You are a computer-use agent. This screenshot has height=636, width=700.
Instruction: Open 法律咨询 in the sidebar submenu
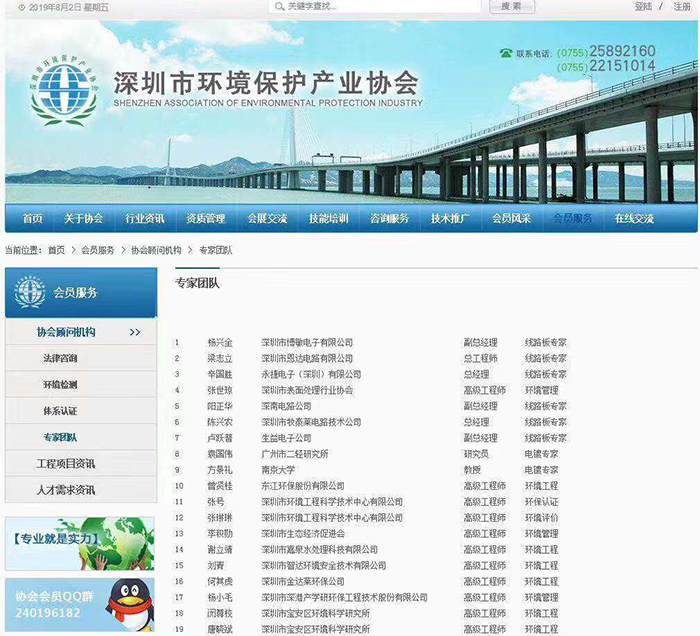60,358
